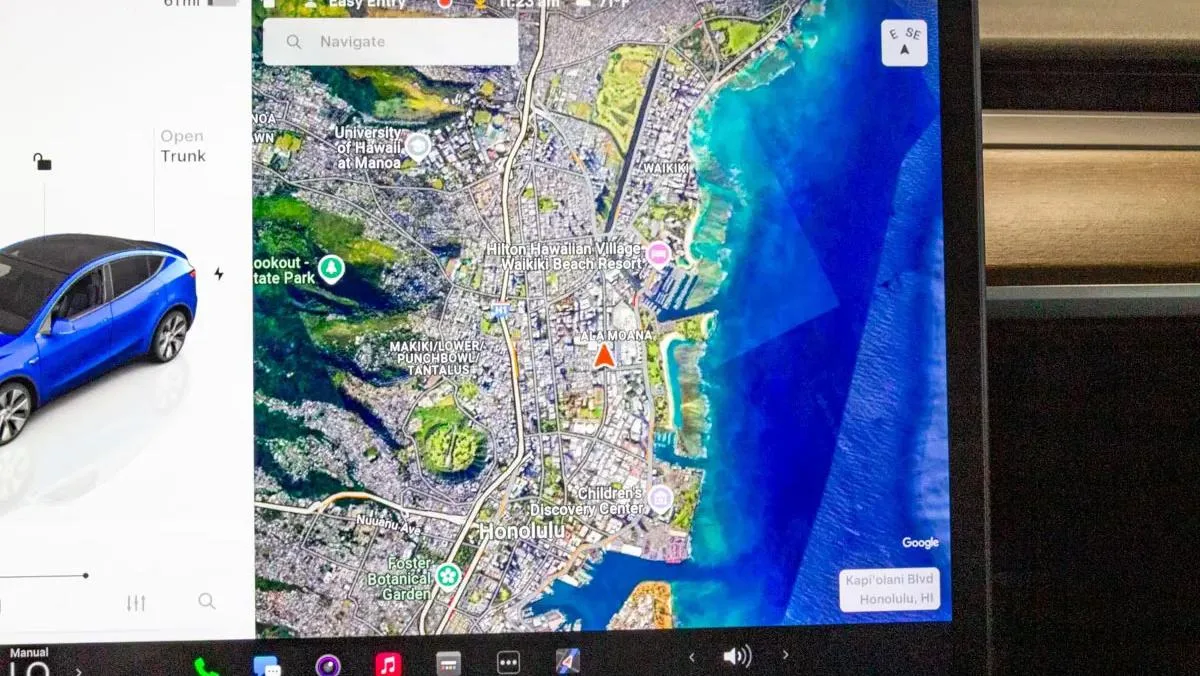Viewport: 1200px width, 676px height.
Task: Open the all-apps three dots icon
Action: pos(509,662)
